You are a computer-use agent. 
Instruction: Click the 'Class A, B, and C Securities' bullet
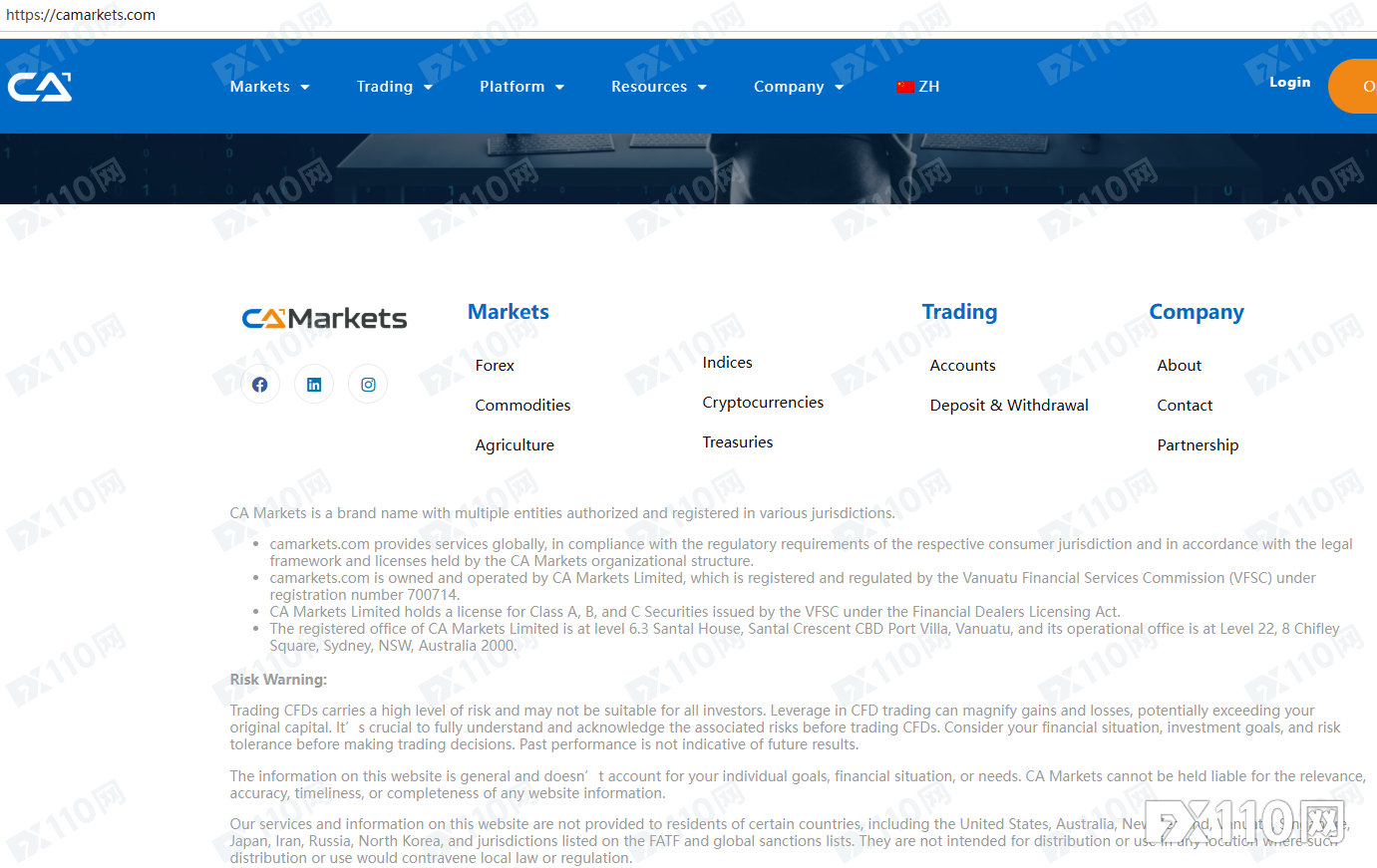pos(695,612)
